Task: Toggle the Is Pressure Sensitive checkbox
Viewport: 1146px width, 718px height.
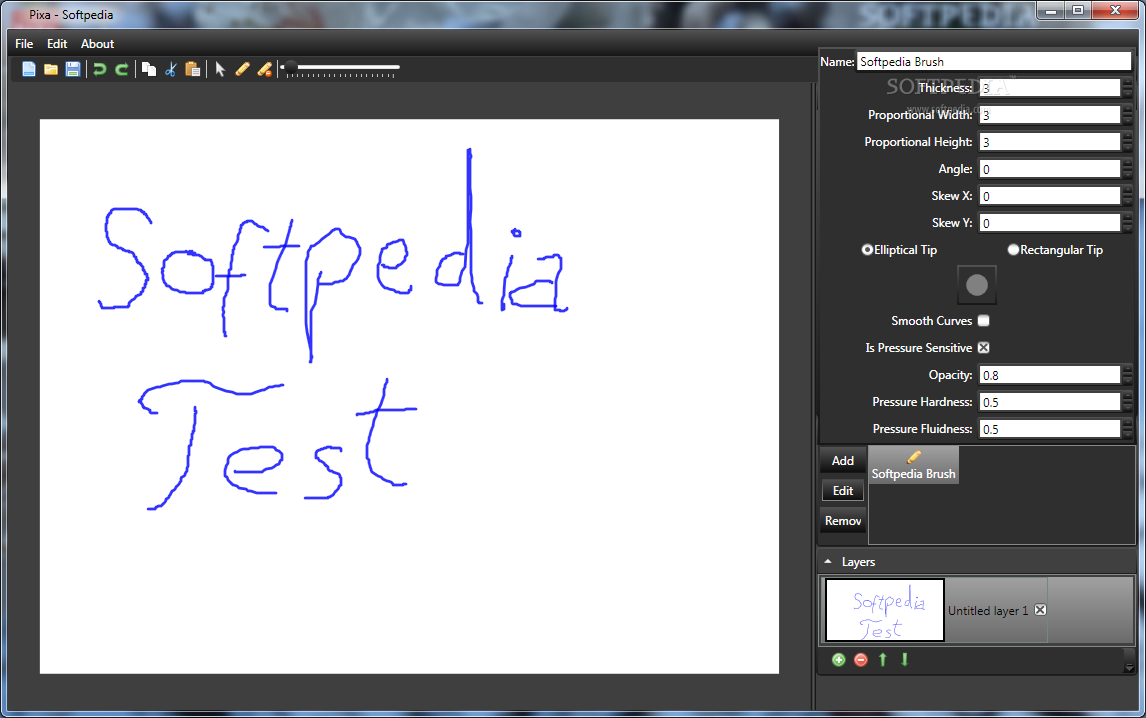Action: click(x=984, y=348)
